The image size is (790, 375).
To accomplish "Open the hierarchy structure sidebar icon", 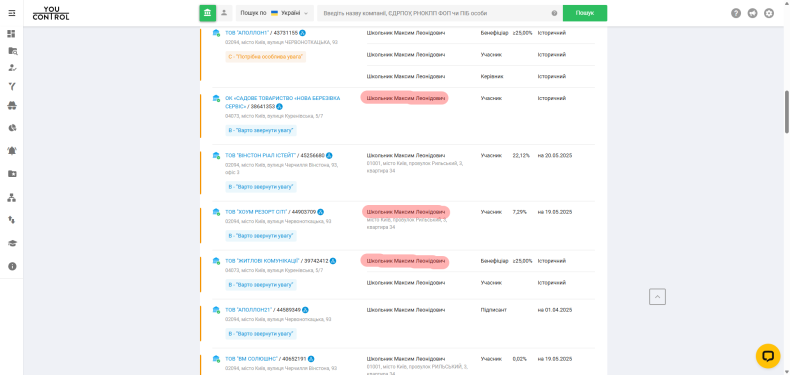I will pyautogui.click(x=12, y=197).
